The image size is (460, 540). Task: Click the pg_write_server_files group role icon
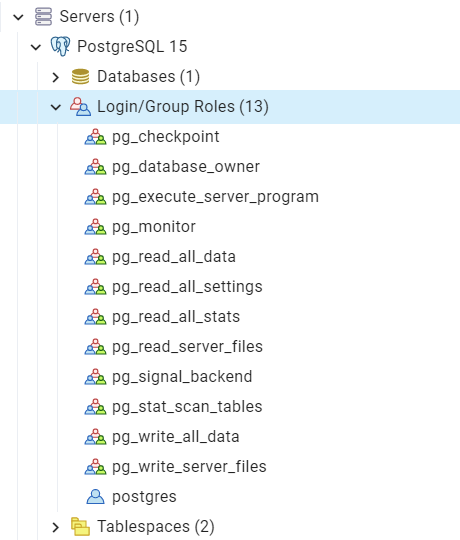(95, 467)
